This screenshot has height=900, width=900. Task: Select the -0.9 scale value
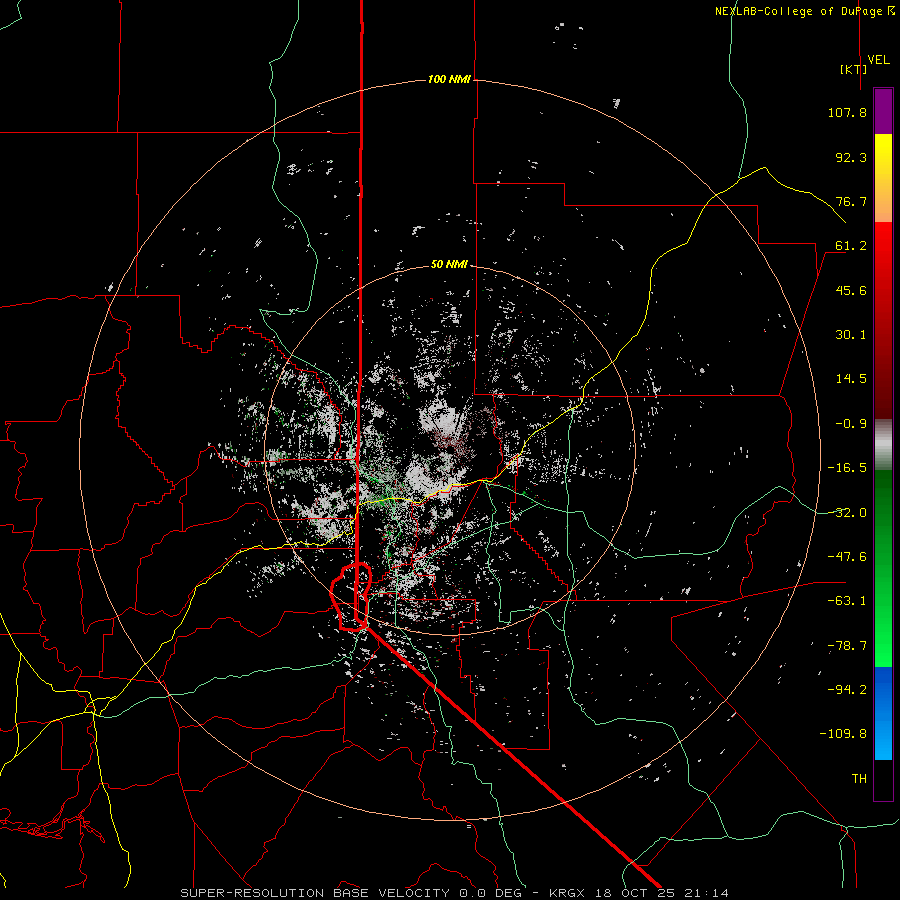coord(851,424)
